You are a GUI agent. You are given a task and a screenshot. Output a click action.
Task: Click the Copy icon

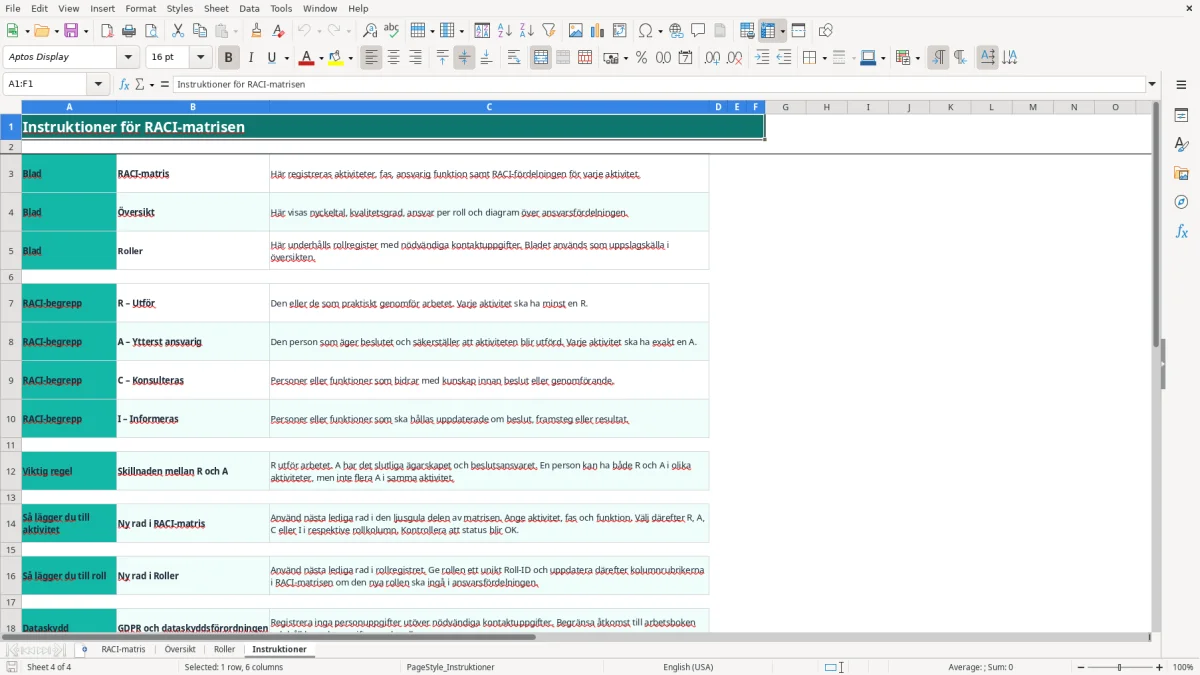click(200, 31)
